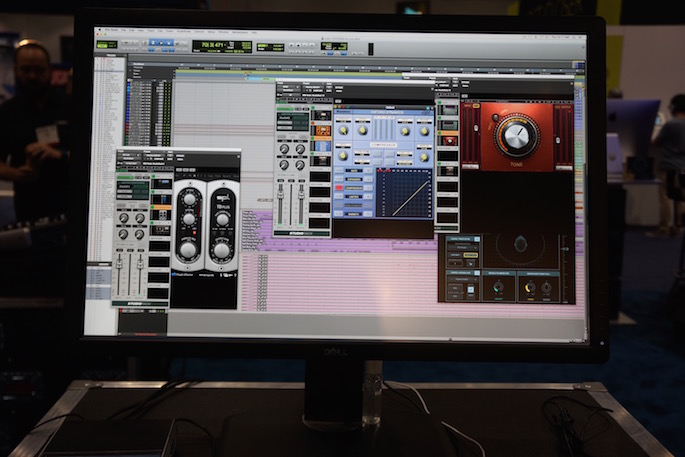The height and width of the screenshot is (457, 685).
Task: Click the large Tone knob on red plugin
Action: pyautogui.click(x=517, y=137)
